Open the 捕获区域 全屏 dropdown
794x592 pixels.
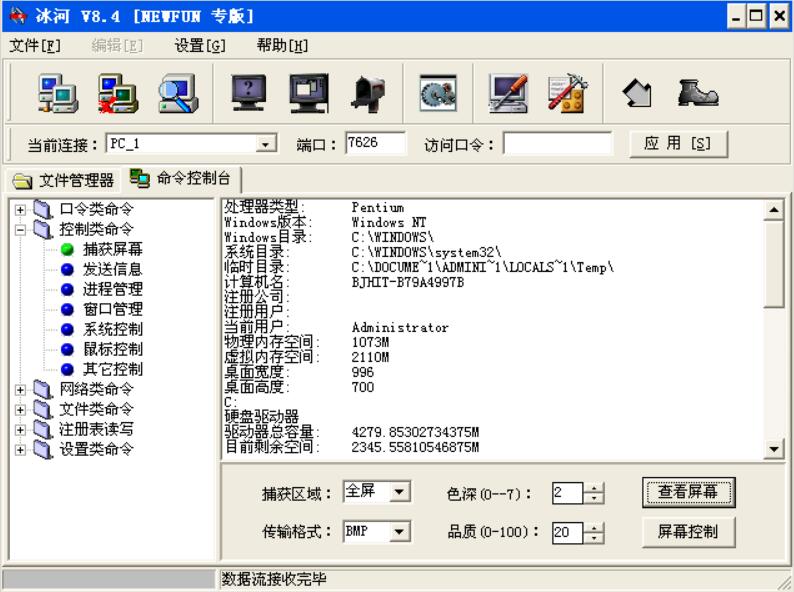click(400, 491)
